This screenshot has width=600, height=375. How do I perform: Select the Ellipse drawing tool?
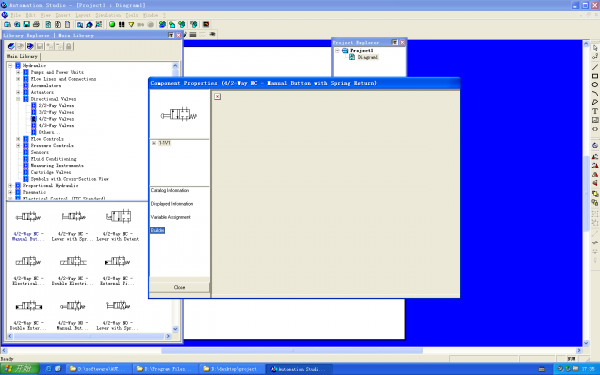click(595, 85)
